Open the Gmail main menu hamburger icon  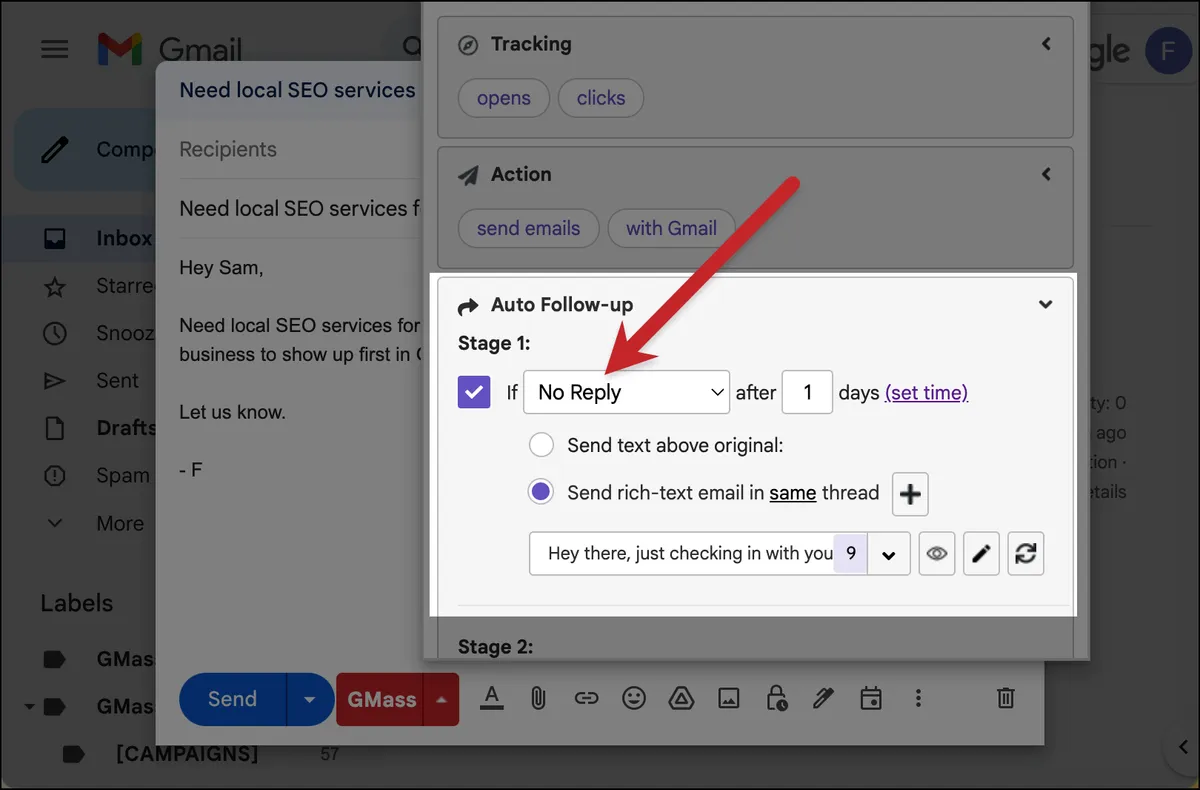click(x=54, y=48)
